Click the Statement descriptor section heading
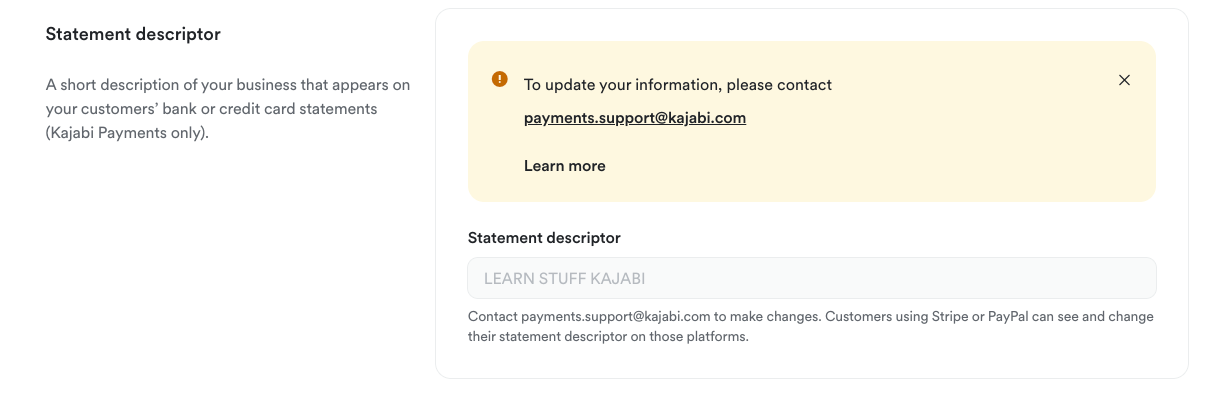This screenshot has width=1213, height=400. point(133,34)
